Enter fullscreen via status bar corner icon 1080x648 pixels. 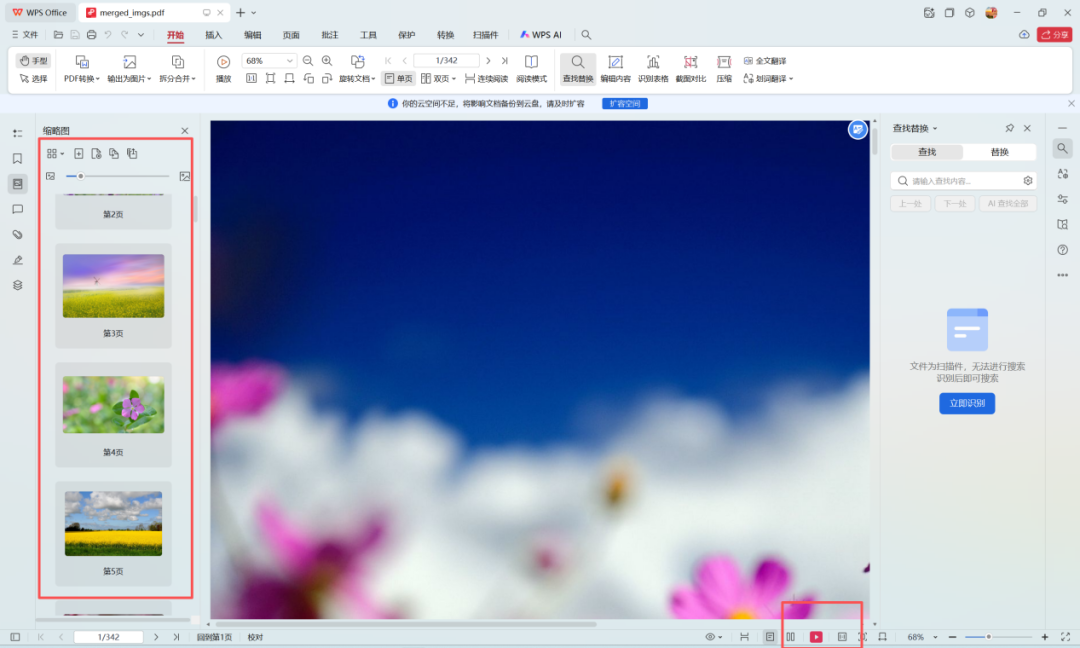click(1066, 637)
